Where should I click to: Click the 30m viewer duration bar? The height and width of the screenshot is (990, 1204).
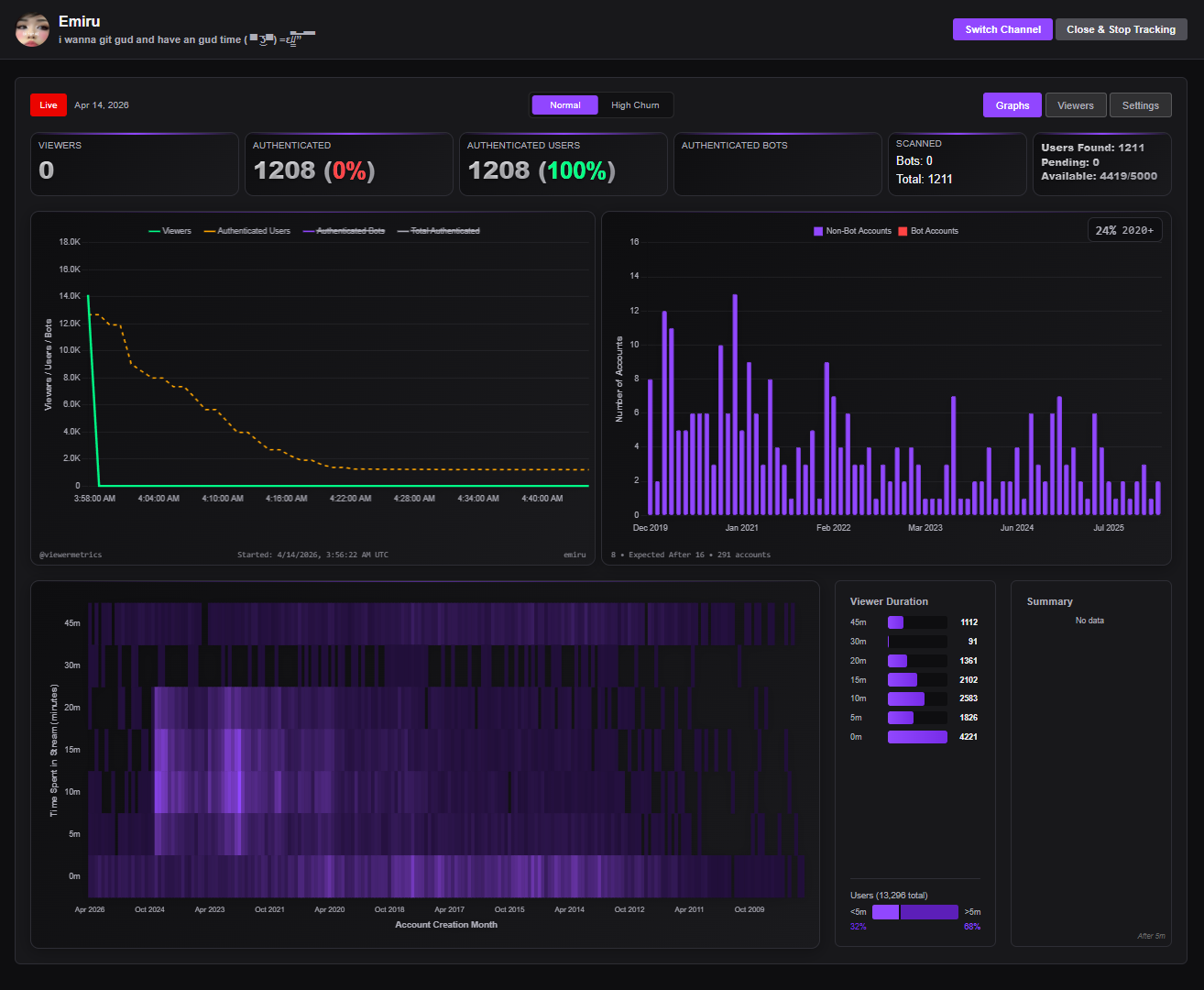point(917,642)
